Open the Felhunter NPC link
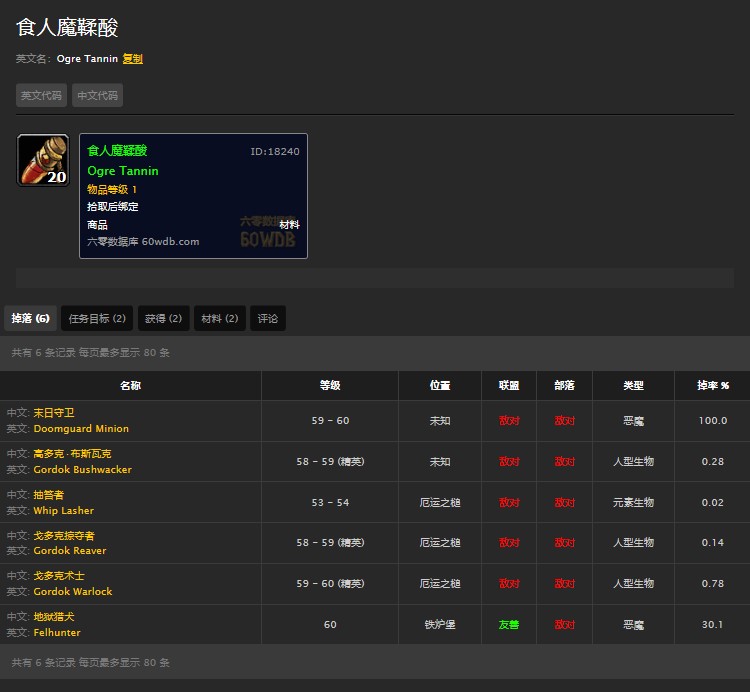The image size is (750, 692). pyautogui.click(x=57, y=633)
